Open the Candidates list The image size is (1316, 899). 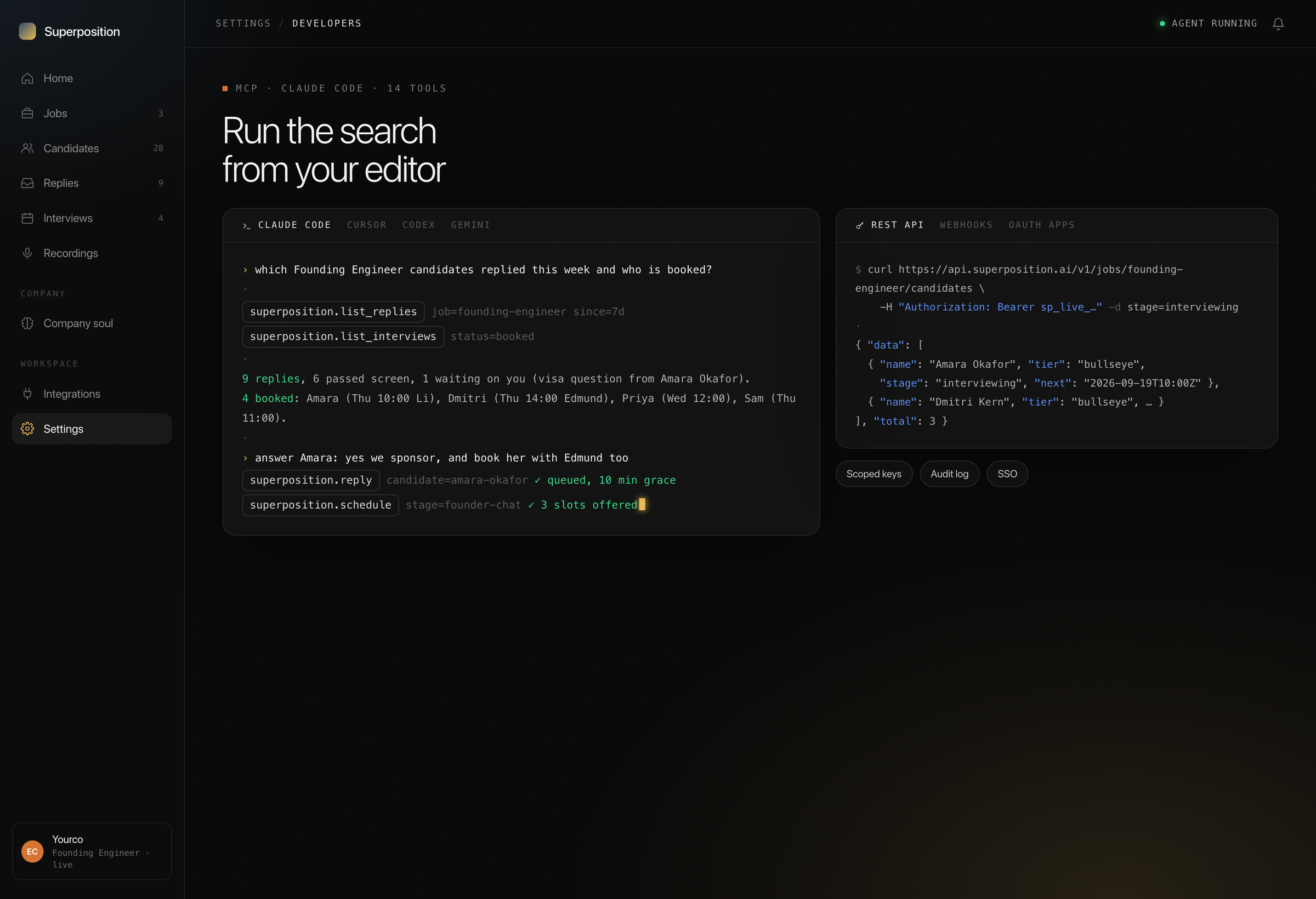point(92,149)
